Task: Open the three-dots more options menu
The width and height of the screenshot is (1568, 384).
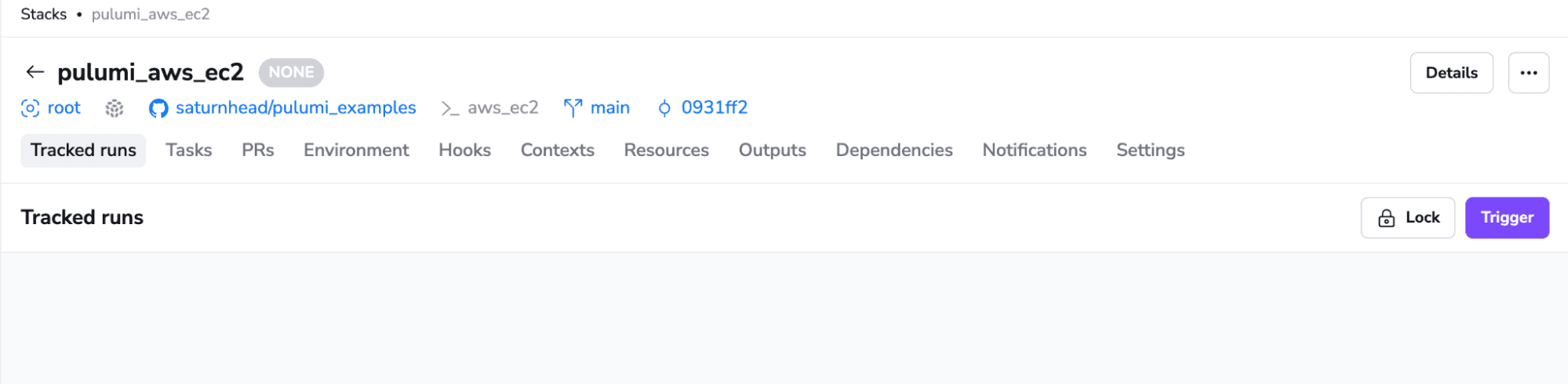Action: click(x=1528, y=73)
